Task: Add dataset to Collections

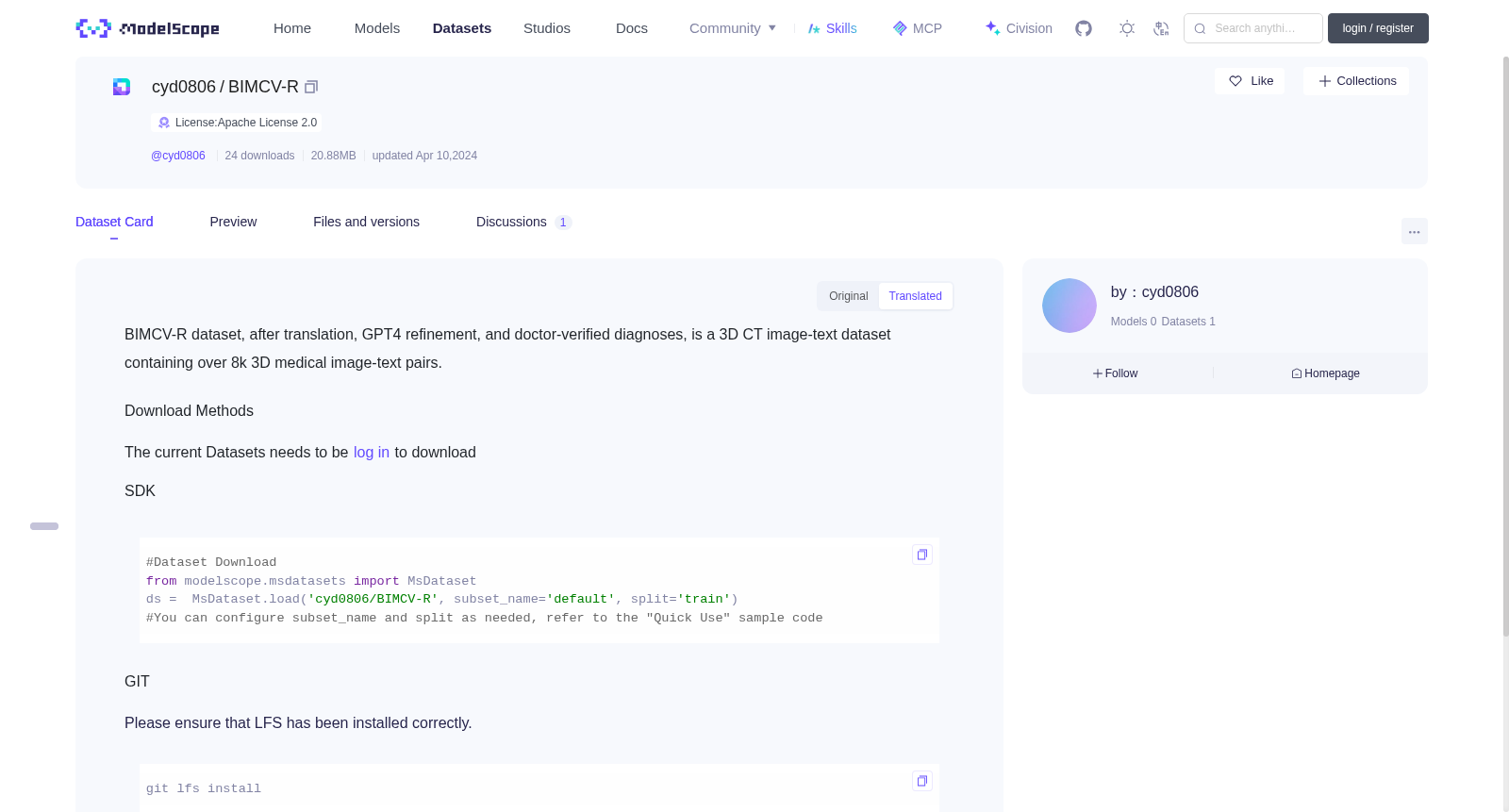Action: pos(1356,81)
